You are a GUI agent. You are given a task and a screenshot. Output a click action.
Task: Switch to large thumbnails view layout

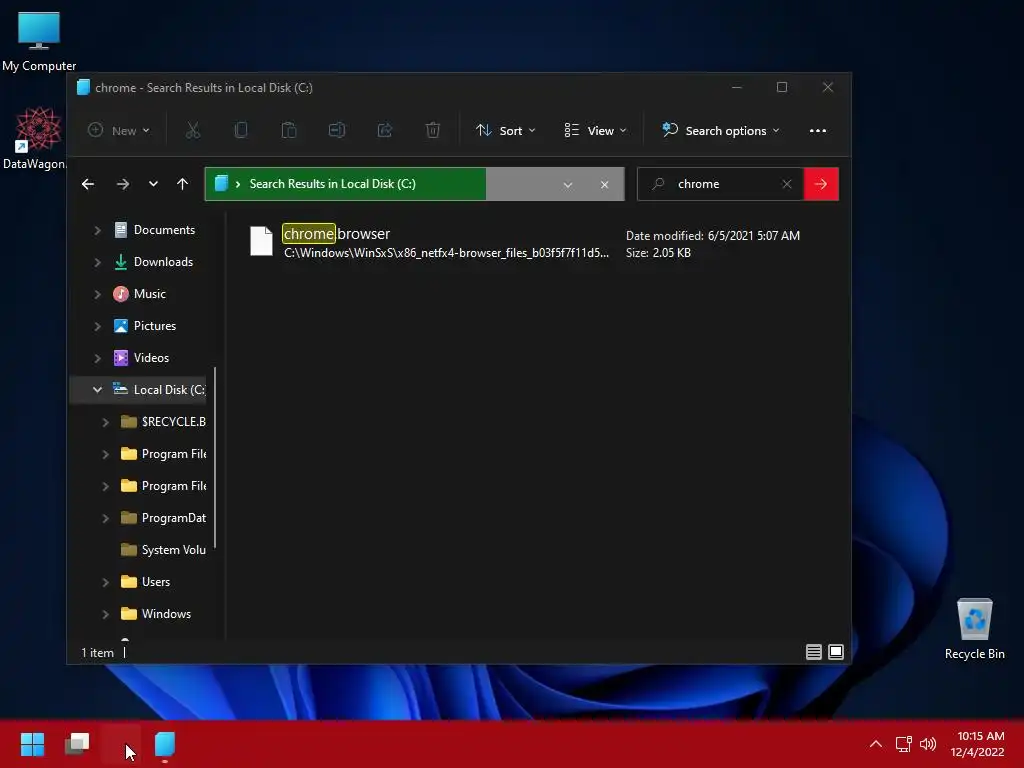[x=836, y=652]
